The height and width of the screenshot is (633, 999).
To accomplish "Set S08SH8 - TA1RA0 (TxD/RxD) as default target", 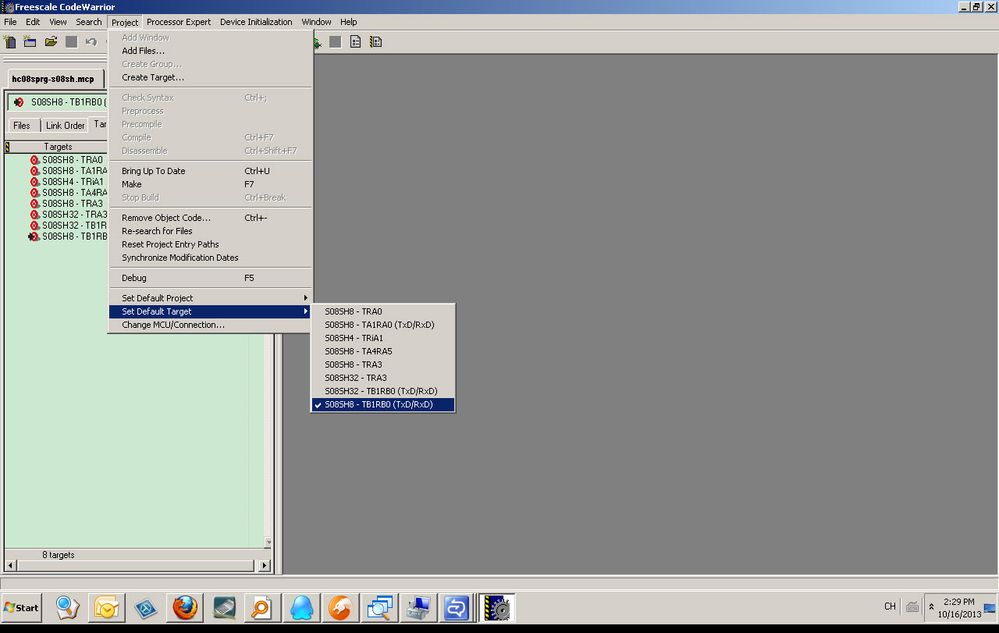I will coord(383,325).
